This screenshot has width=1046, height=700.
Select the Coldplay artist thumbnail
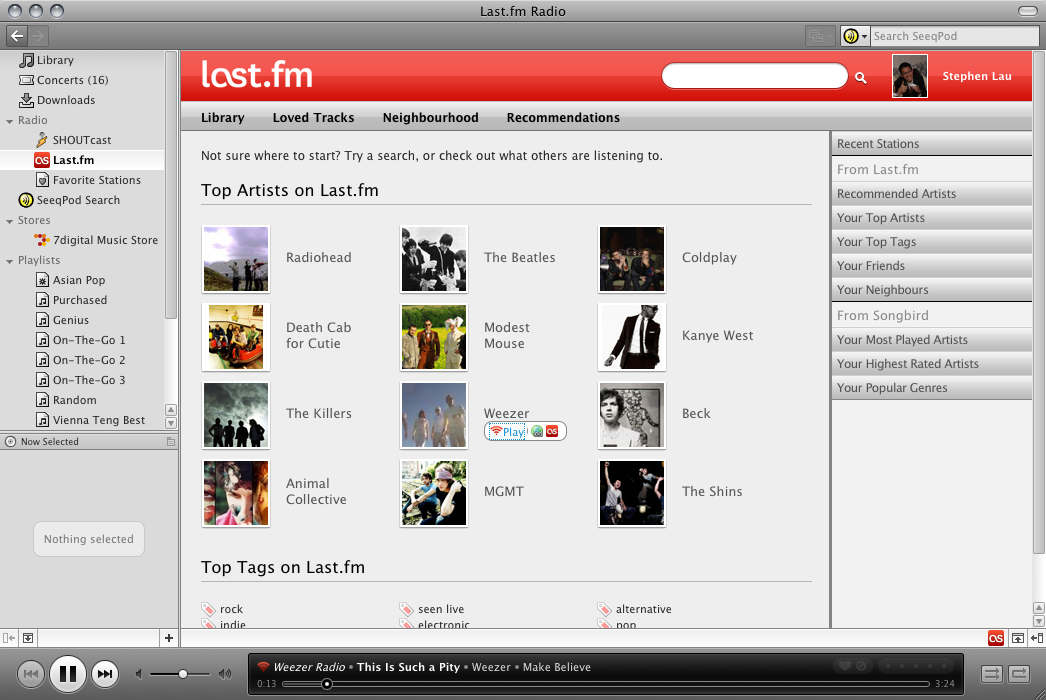(x=632, y=259)
